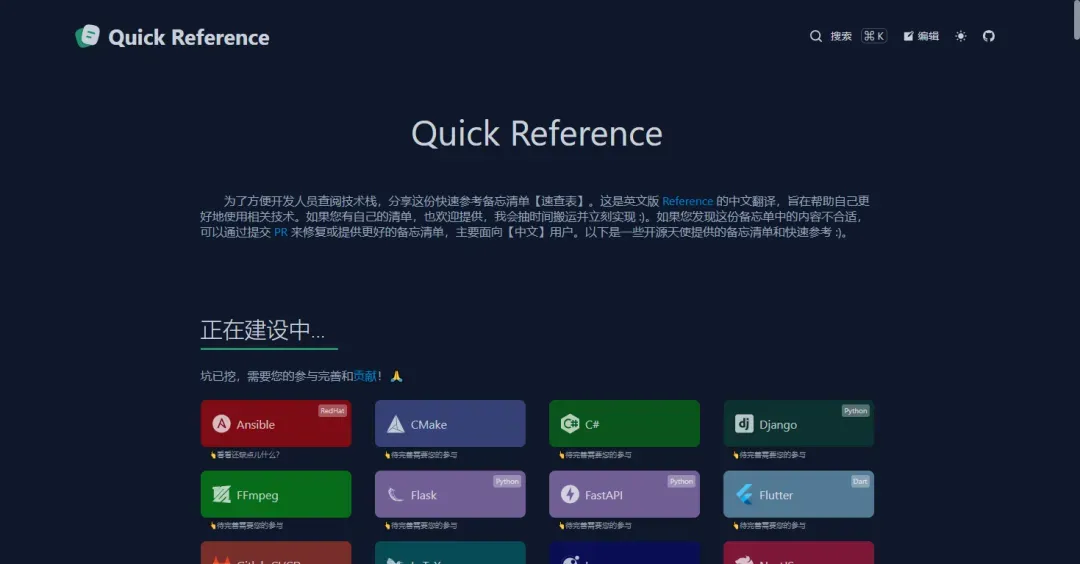The width and height of the screenshot is (1080, 564).
Task: Click the 编辑 edit link
Action: click(x=921, y=36)
